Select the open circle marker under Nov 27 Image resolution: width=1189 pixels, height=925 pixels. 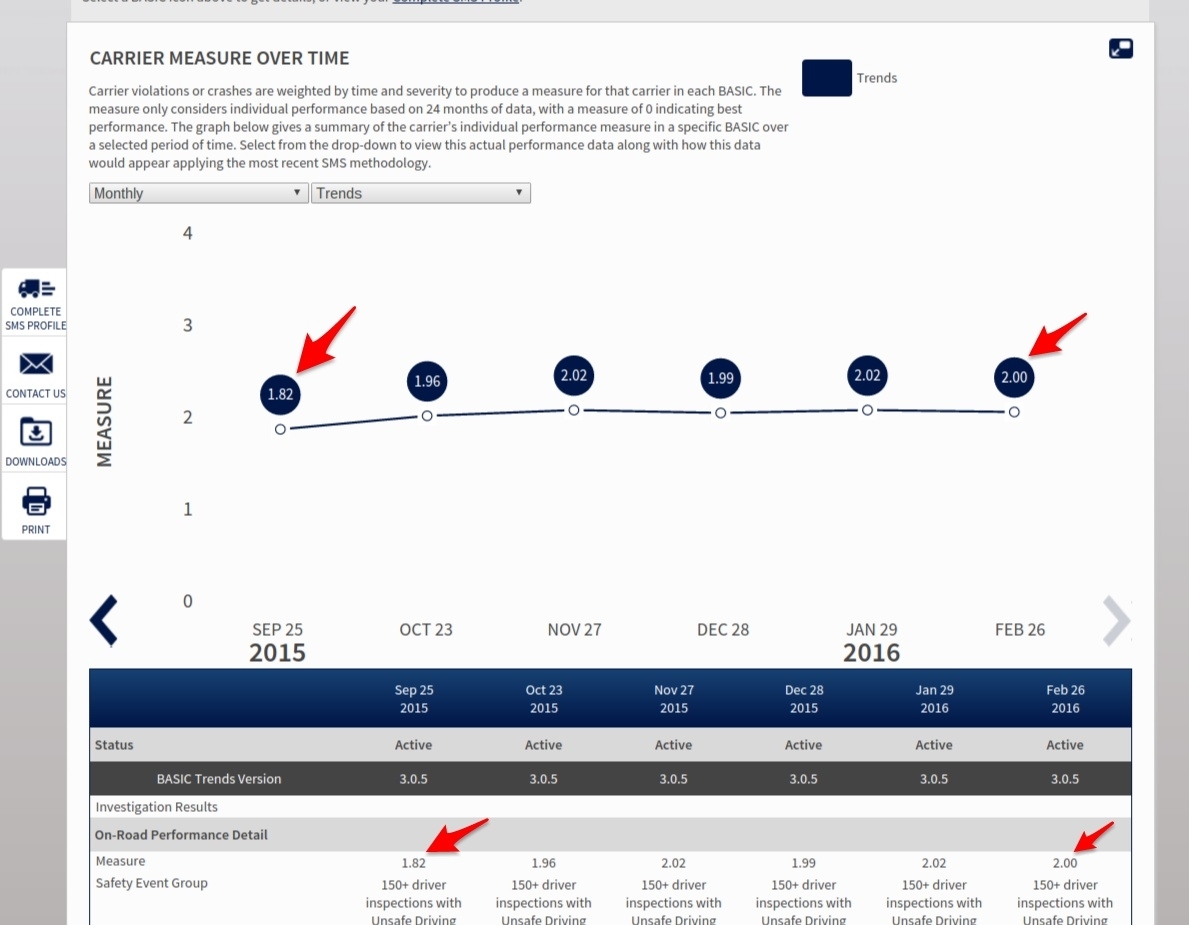[574, 410]
